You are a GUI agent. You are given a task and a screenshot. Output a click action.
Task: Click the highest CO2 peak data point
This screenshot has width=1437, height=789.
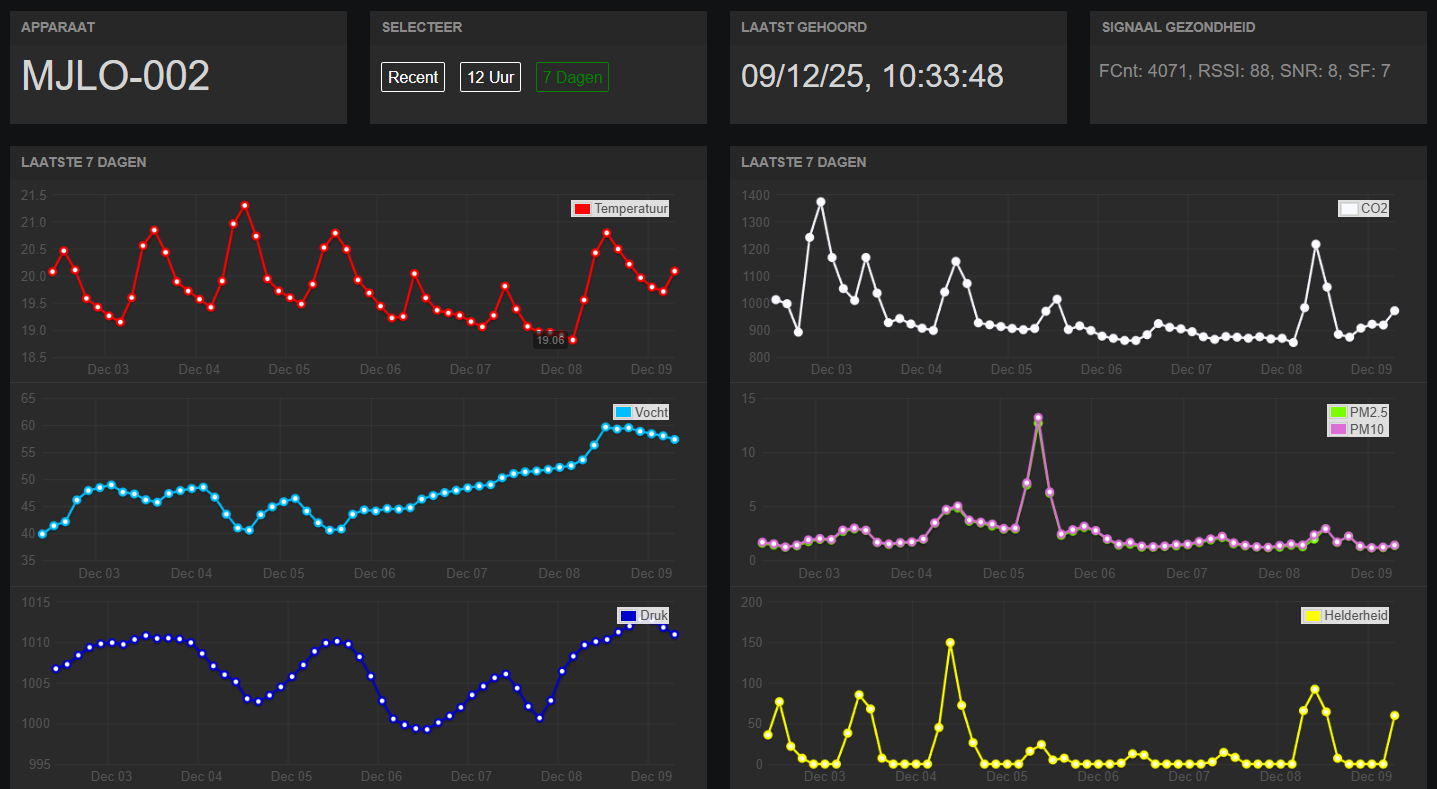tap(821, 202)
